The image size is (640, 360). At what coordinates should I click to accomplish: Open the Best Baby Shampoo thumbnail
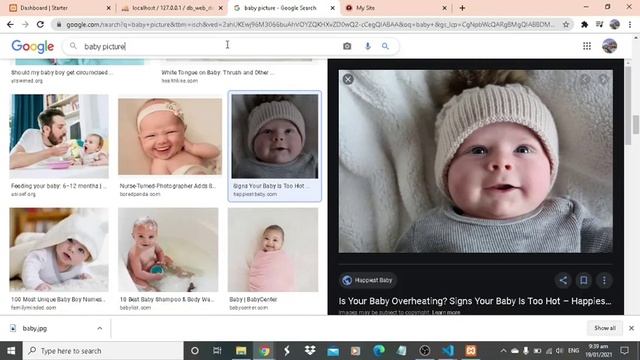click(168, 250)
